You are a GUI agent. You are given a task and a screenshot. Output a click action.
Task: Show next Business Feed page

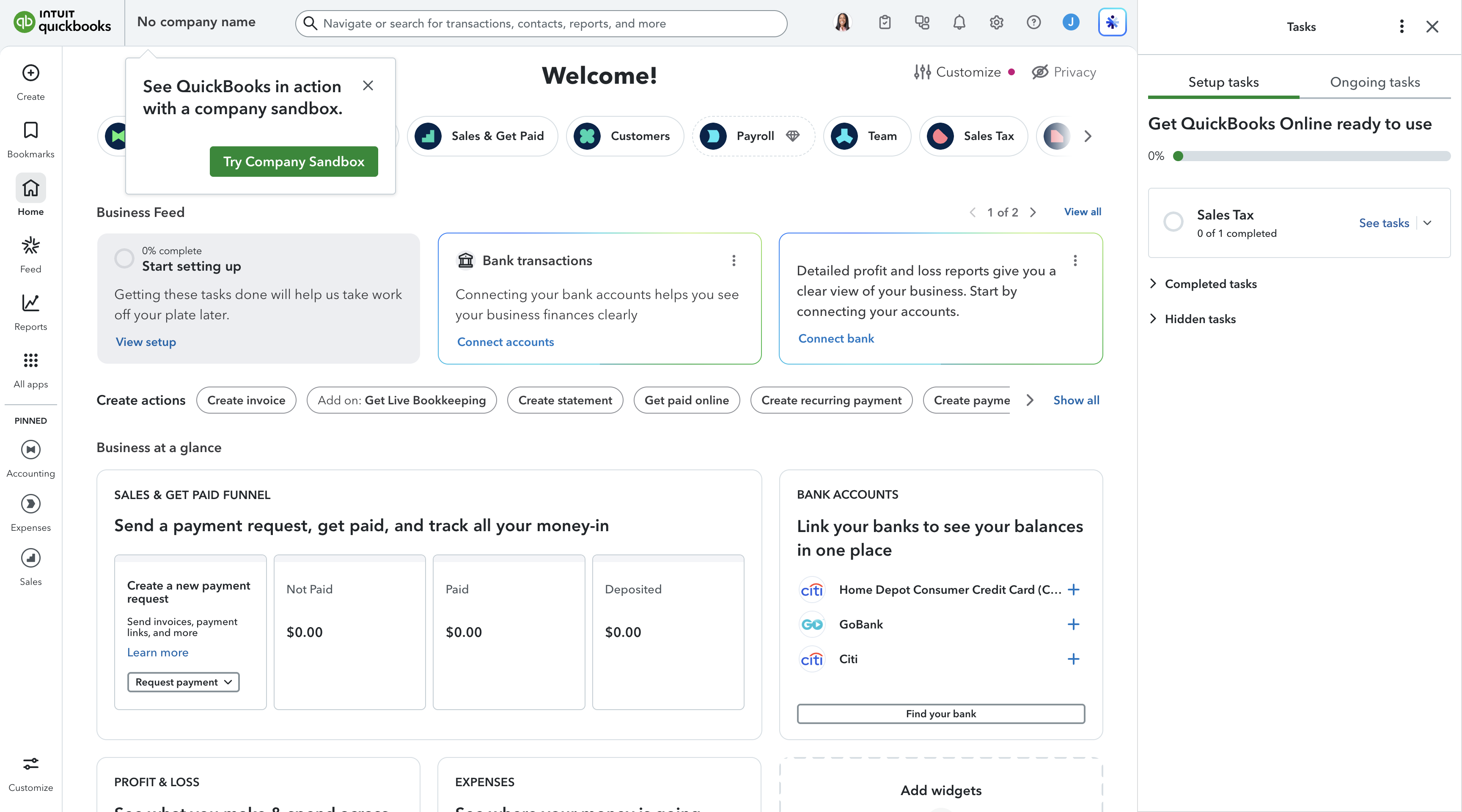[x=1033, y=212]
